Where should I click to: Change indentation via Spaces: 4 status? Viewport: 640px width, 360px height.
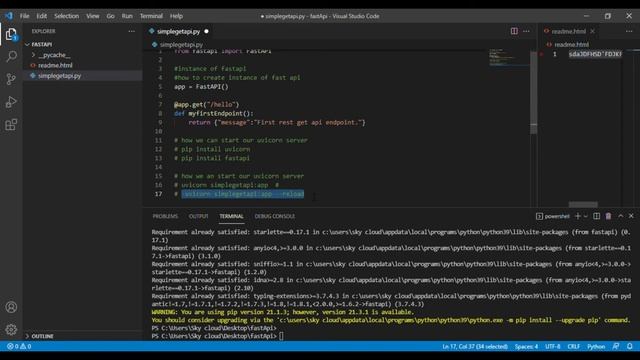(526, 347)
